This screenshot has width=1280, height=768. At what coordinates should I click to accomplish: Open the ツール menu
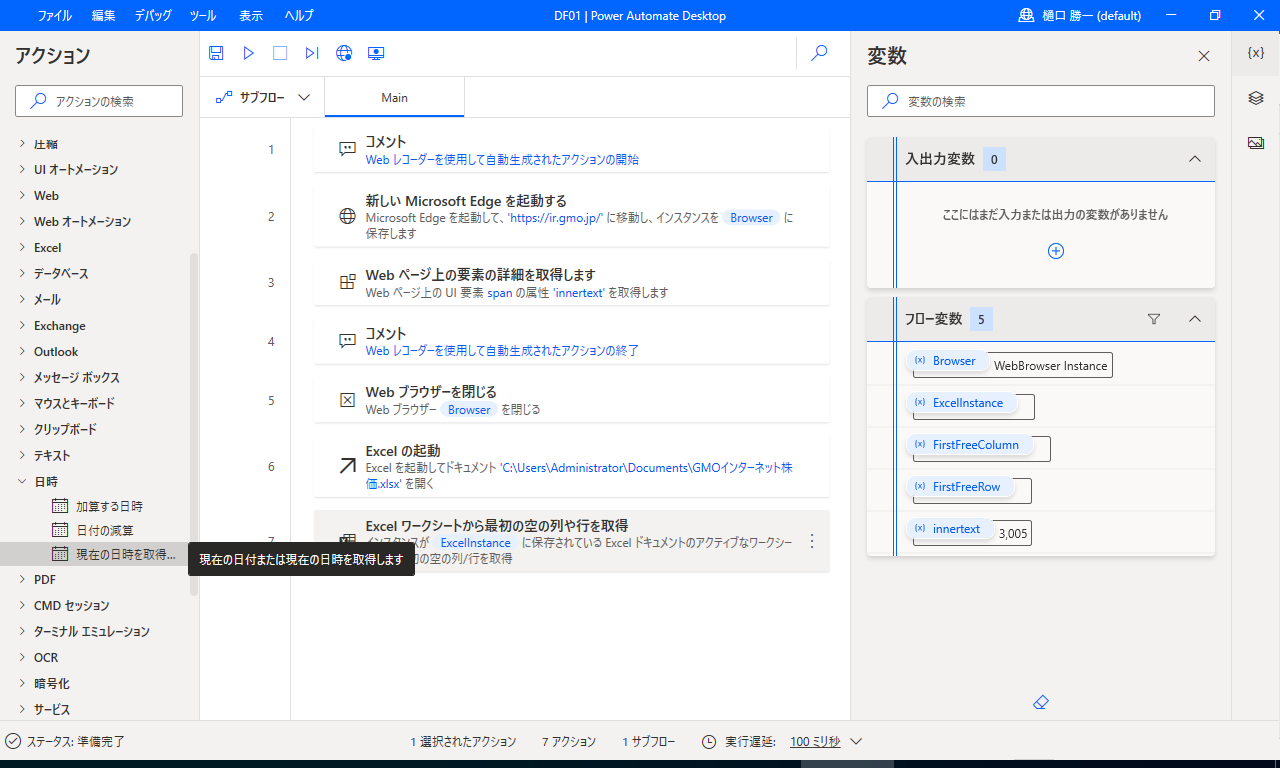pos(202,16)
